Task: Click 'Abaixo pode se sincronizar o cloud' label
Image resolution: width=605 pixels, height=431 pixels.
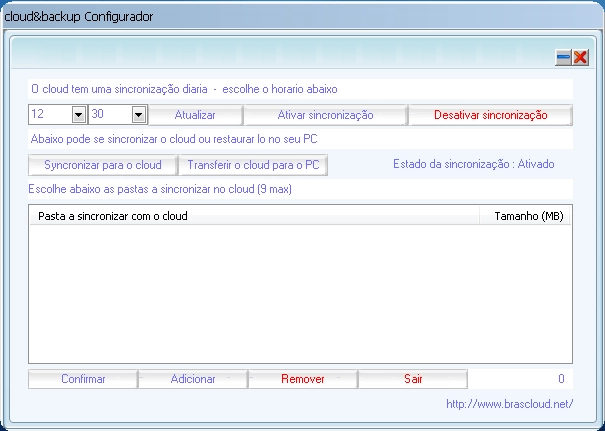Action: pyautogui.click(x=174, y=139)
